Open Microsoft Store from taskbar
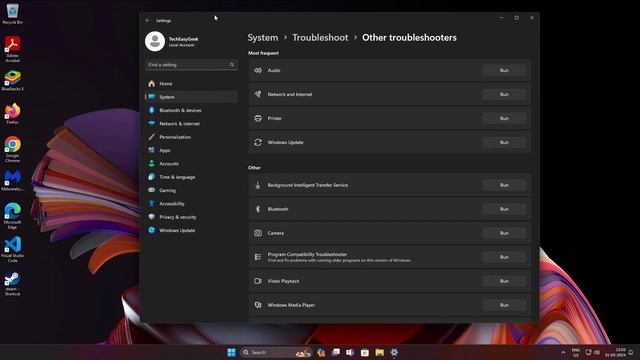The height and width of the screenshot is (360, 640). coord(365,352)
